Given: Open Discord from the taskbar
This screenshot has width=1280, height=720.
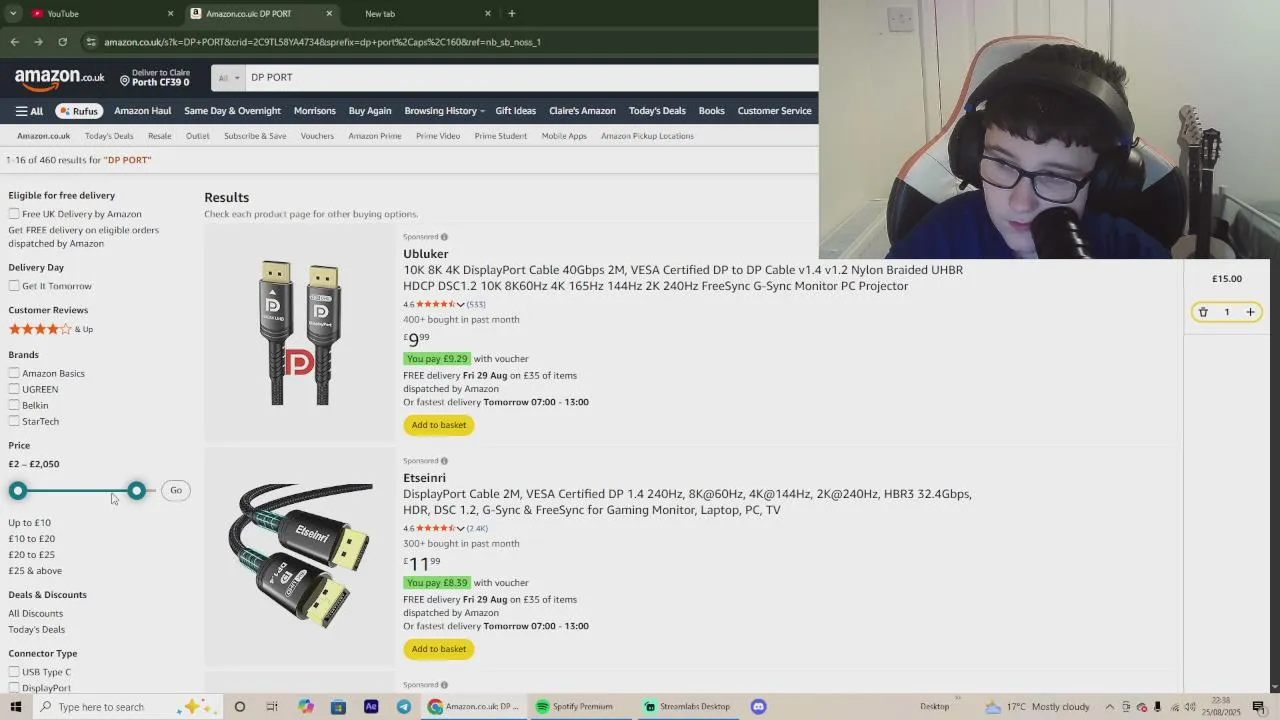Looking at the screenshot, I should (758, 707).
